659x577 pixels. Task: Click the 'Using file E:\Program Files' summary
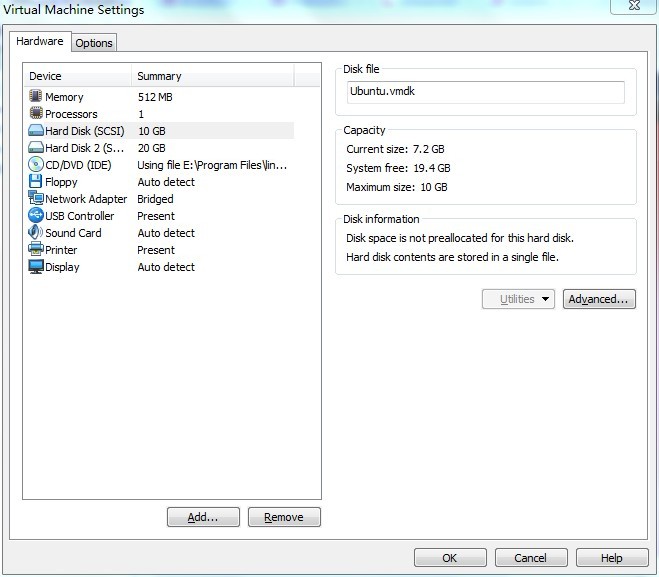[212, 165]
